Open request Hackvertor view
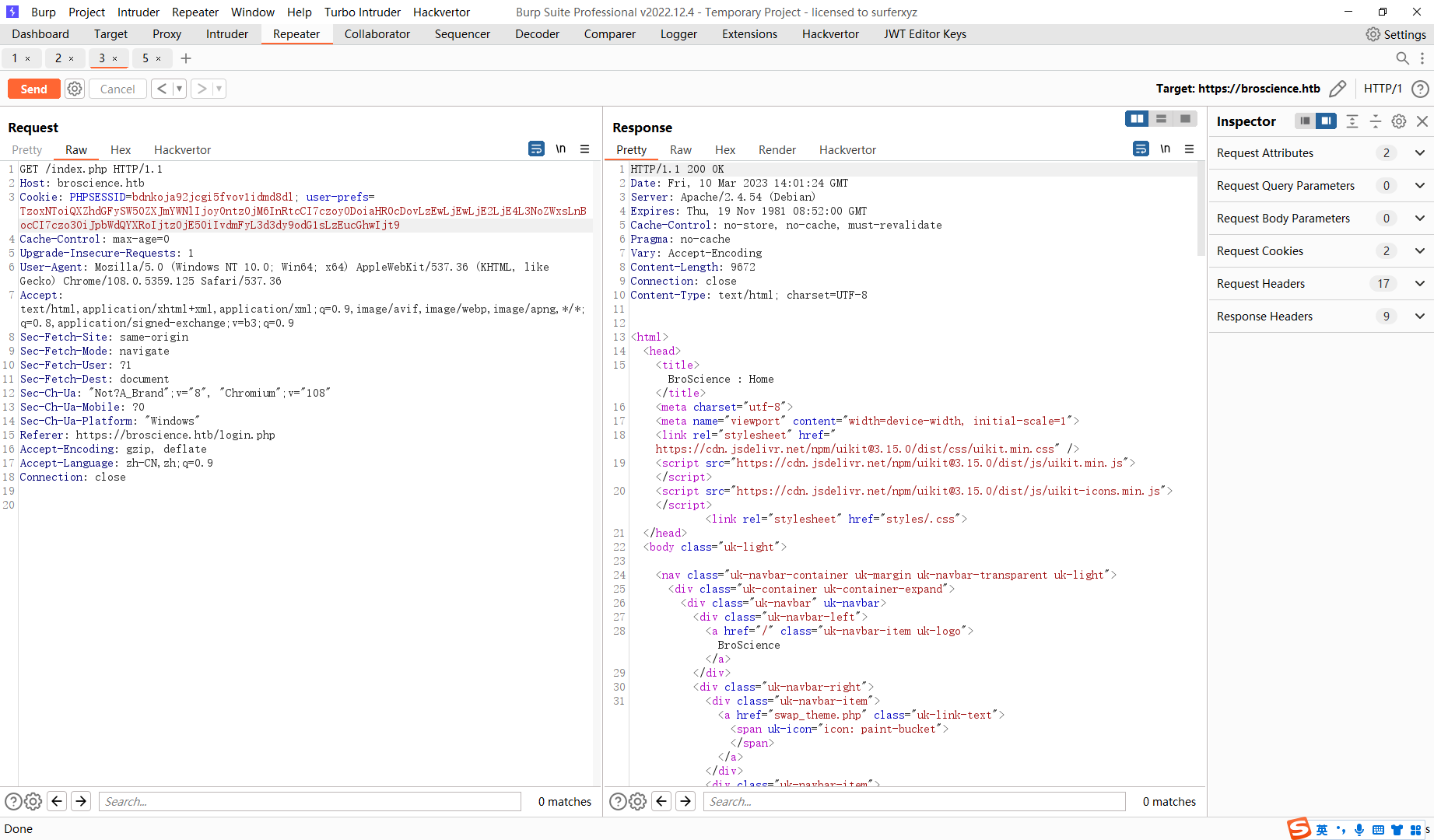The width and height of the screenshot is (1434, 840). pos(182,150)
